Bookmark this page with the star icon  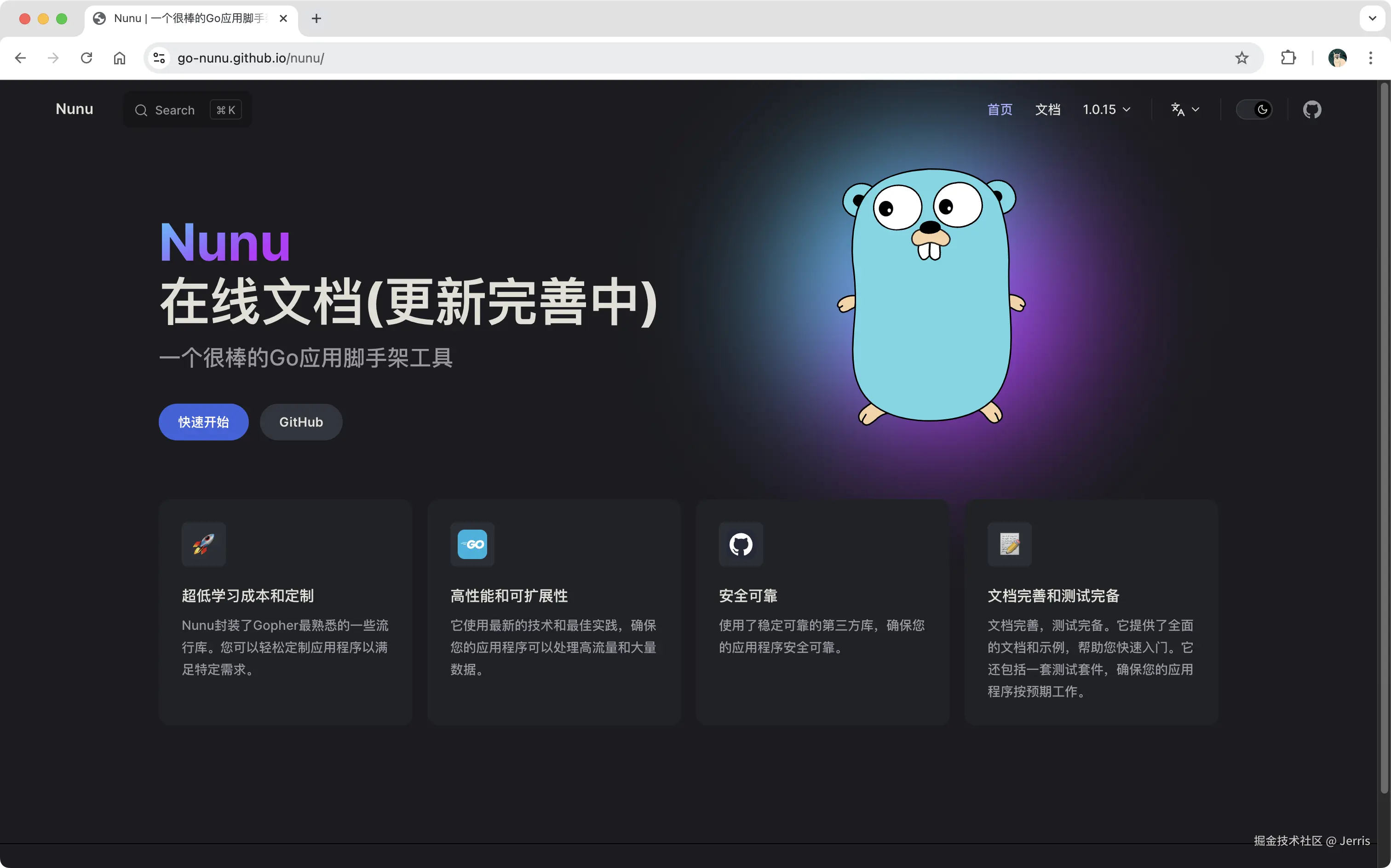coord(1242,58)
